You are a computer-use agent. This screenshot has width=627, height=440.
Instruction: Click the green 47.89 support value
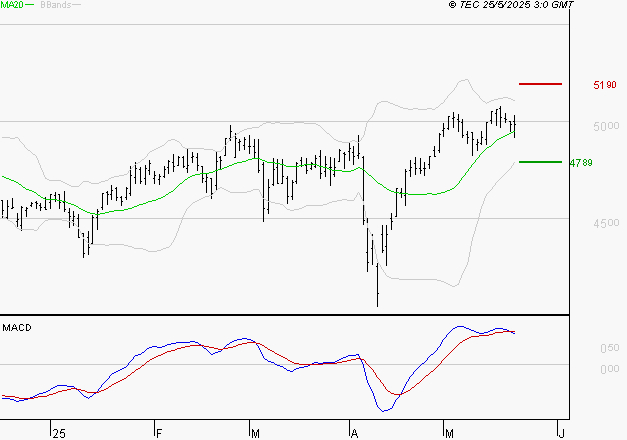(x=581, y=163)
